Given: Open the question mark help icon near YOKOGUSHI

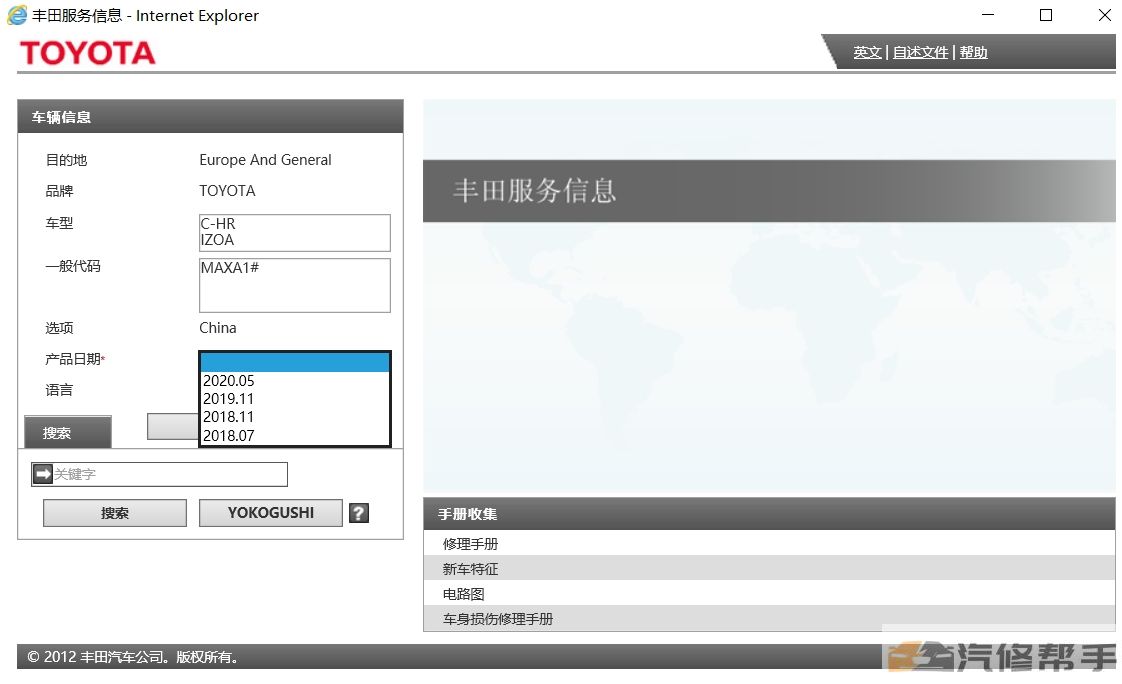Looking at the screenshot, I should pos(359,513).
